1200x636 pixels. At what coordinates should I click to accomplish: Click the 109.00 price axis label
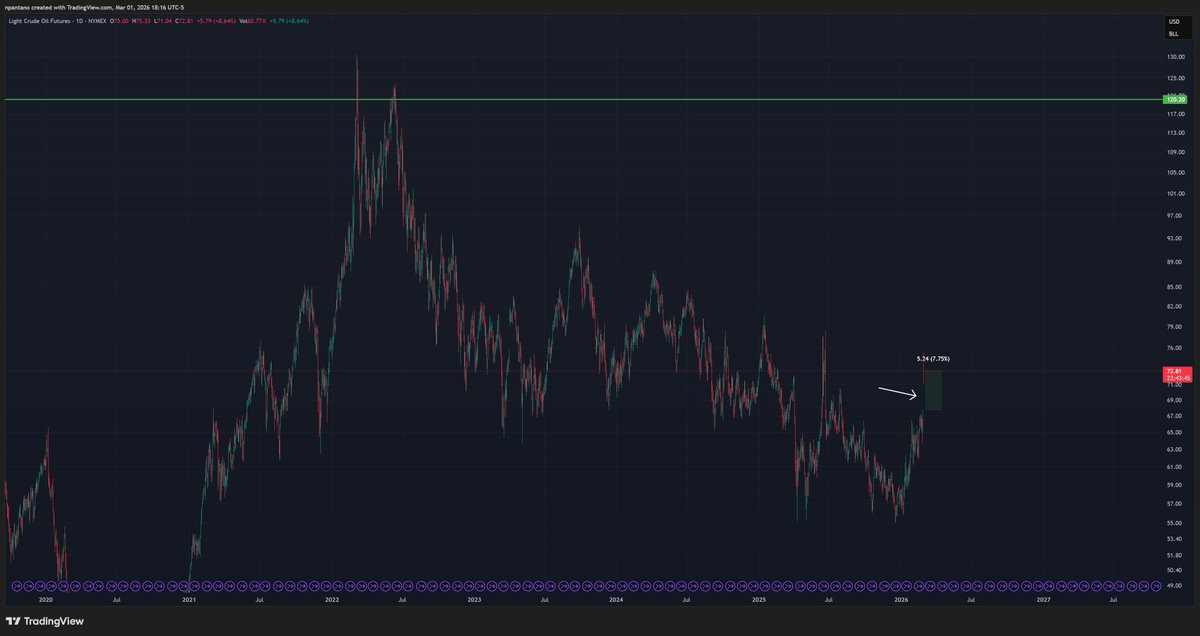tap(1174, 152)
